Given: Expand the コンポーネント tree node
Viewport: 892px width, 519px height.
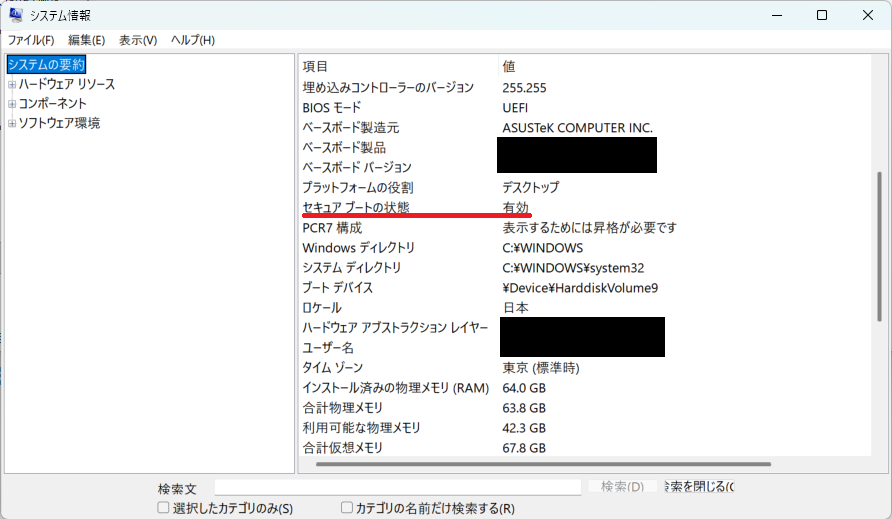Looking at the screenshot, I should pos(11,104).
